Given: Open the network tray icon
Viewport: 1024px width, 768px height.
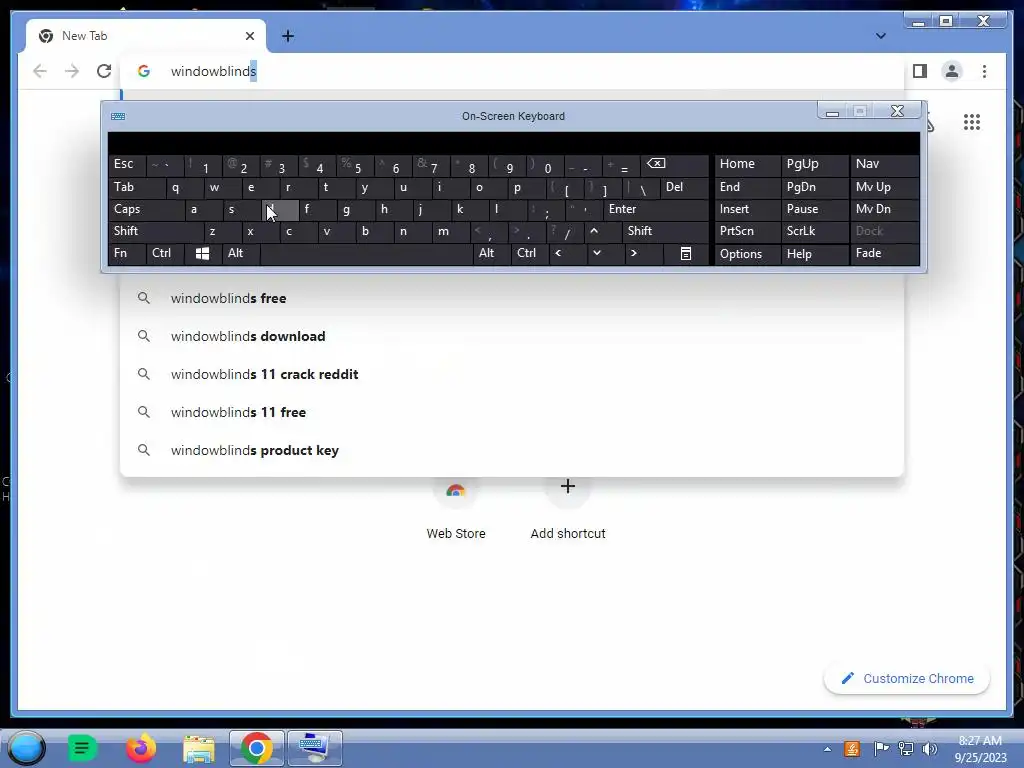Looking at the screenshot, I should pyautogui.click(x=906, y=749).
